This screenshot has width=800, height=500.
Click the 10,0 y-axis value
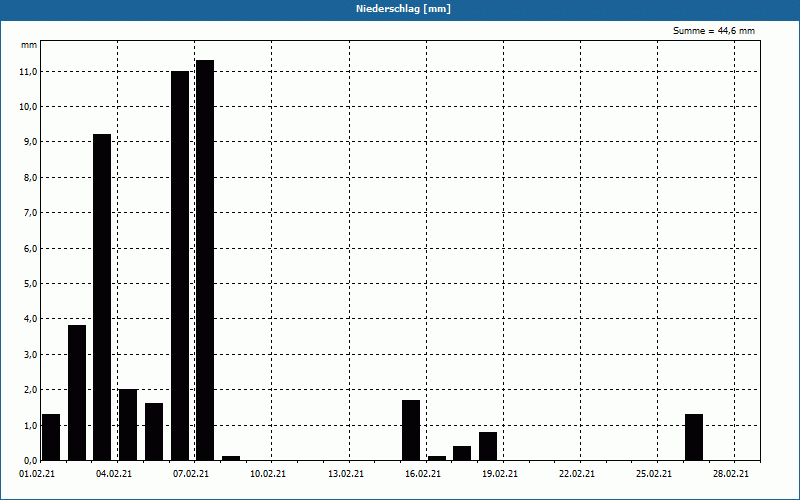[x=28, y=107]
